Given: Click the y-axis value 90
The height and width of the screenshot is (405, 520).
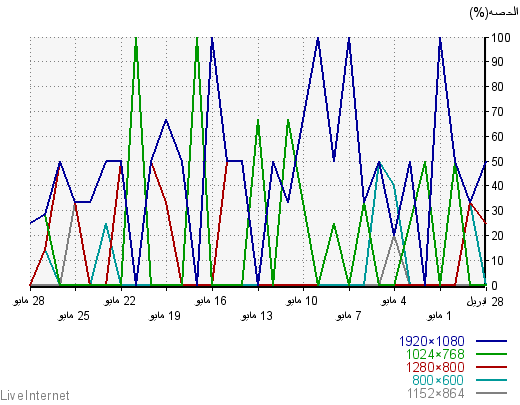Looking at the screenshot, I should pyautogui.click(x=497, y=62).
